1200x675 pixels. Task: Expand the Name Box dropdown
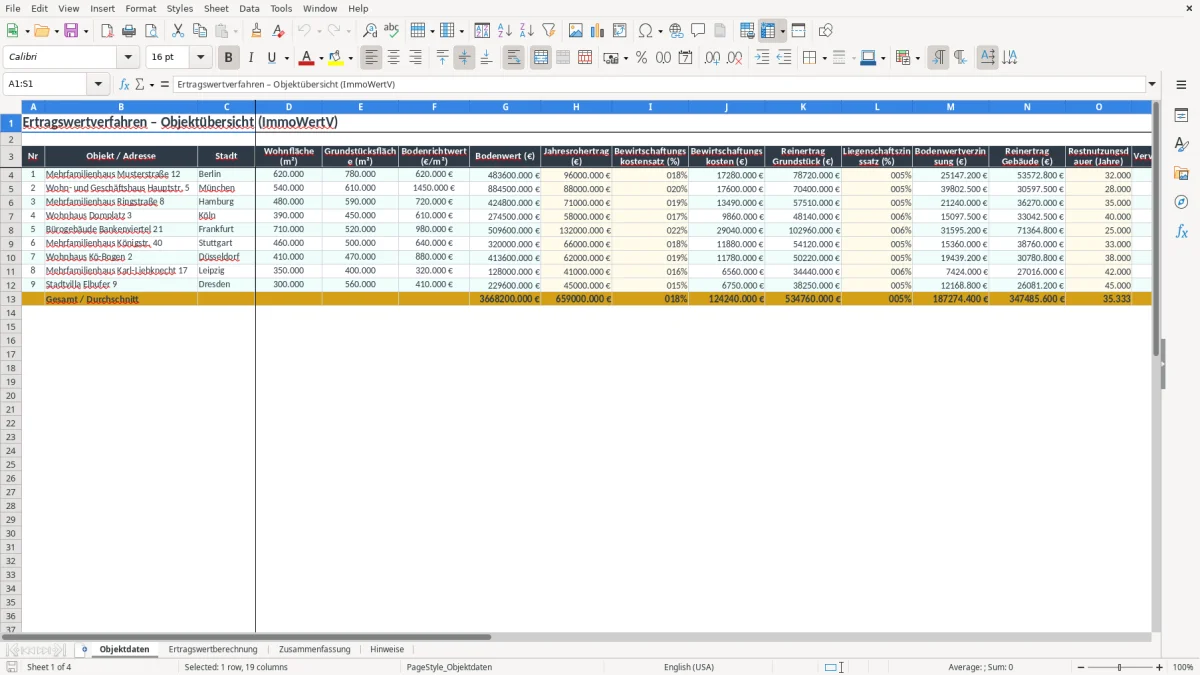[x=99, y=84]
